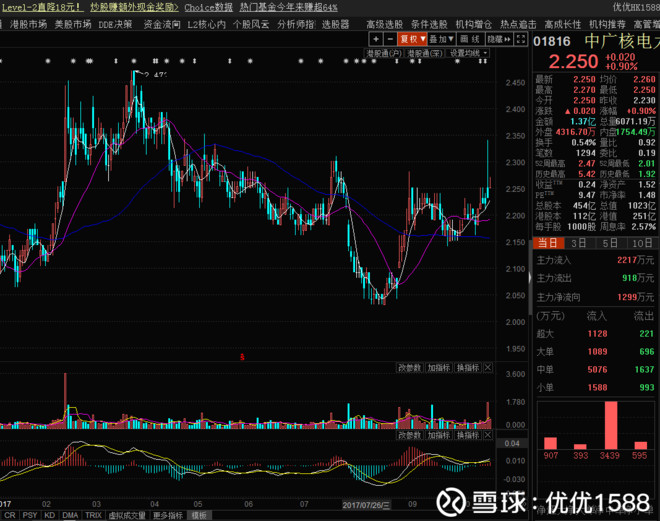Switch to TRIX indicator tab
This screenshot has height=521, width=660.
pyautogui.click(x=93, y=516)
